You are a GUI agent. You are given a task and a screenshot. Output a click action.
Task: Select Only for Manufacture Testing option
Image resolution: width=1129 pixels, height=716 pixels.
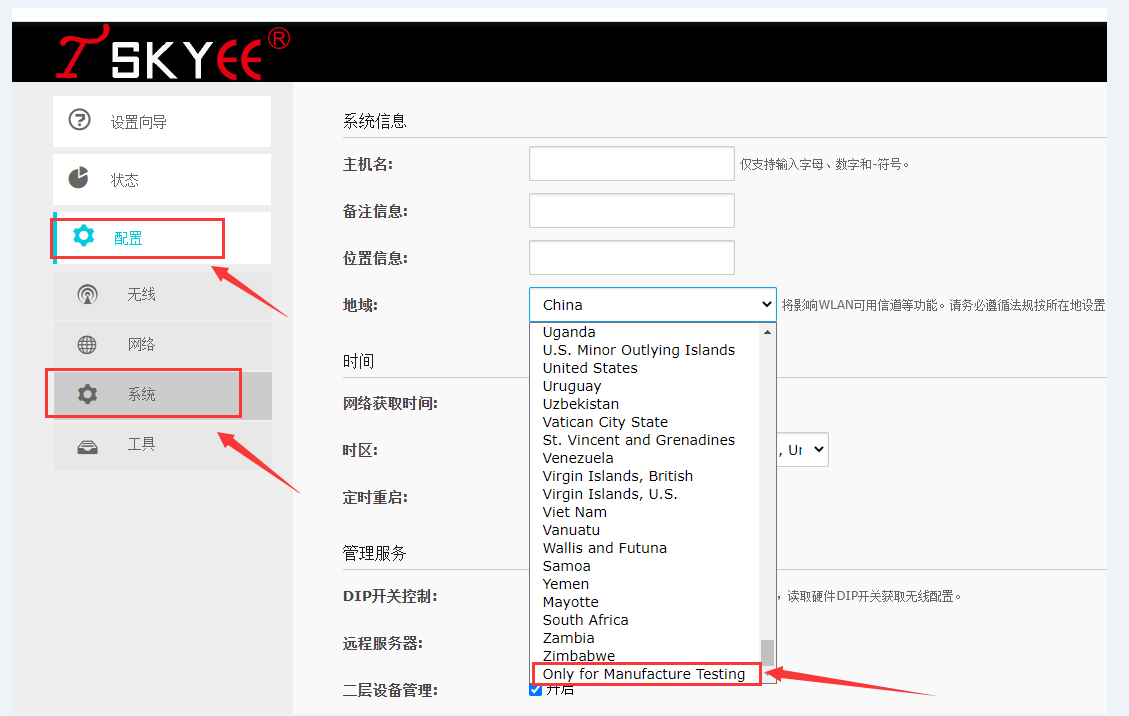tap(644, 674)
